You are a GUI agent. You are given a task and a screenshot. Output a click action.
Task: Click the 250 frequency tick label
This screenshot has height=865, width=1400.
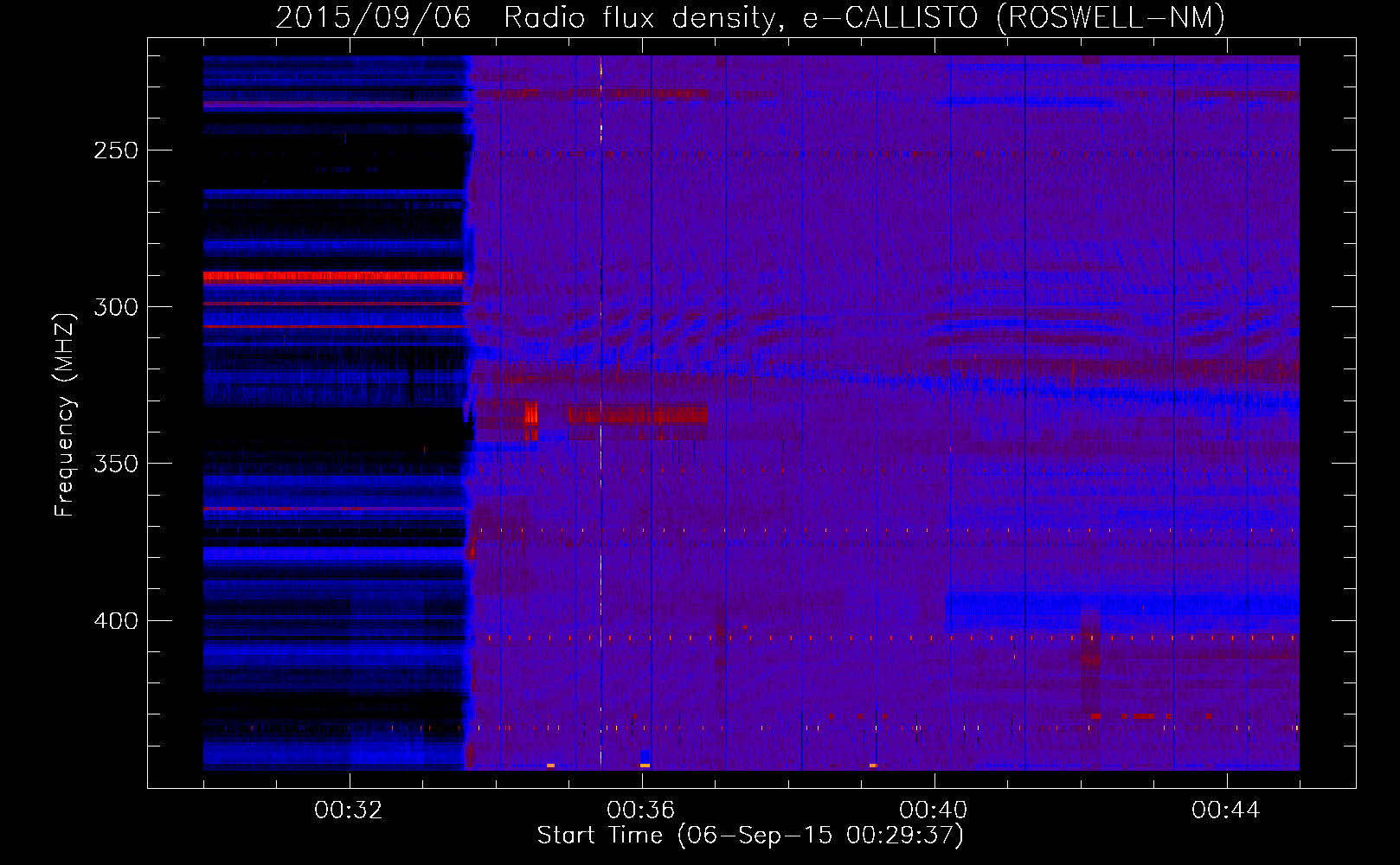click(116, 151)
